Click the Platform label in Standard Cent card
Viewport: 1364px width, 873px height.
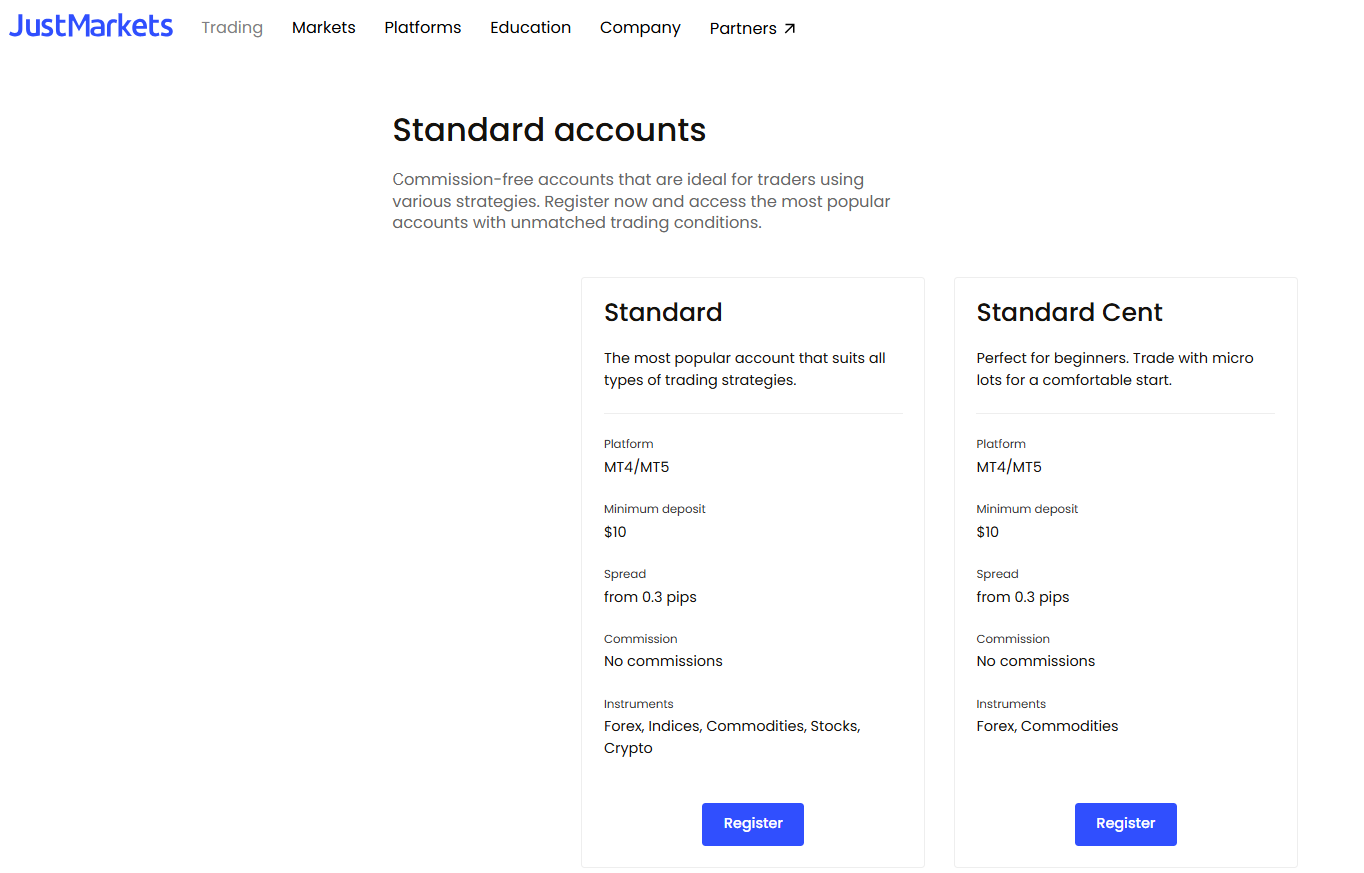click(1001, 444)
